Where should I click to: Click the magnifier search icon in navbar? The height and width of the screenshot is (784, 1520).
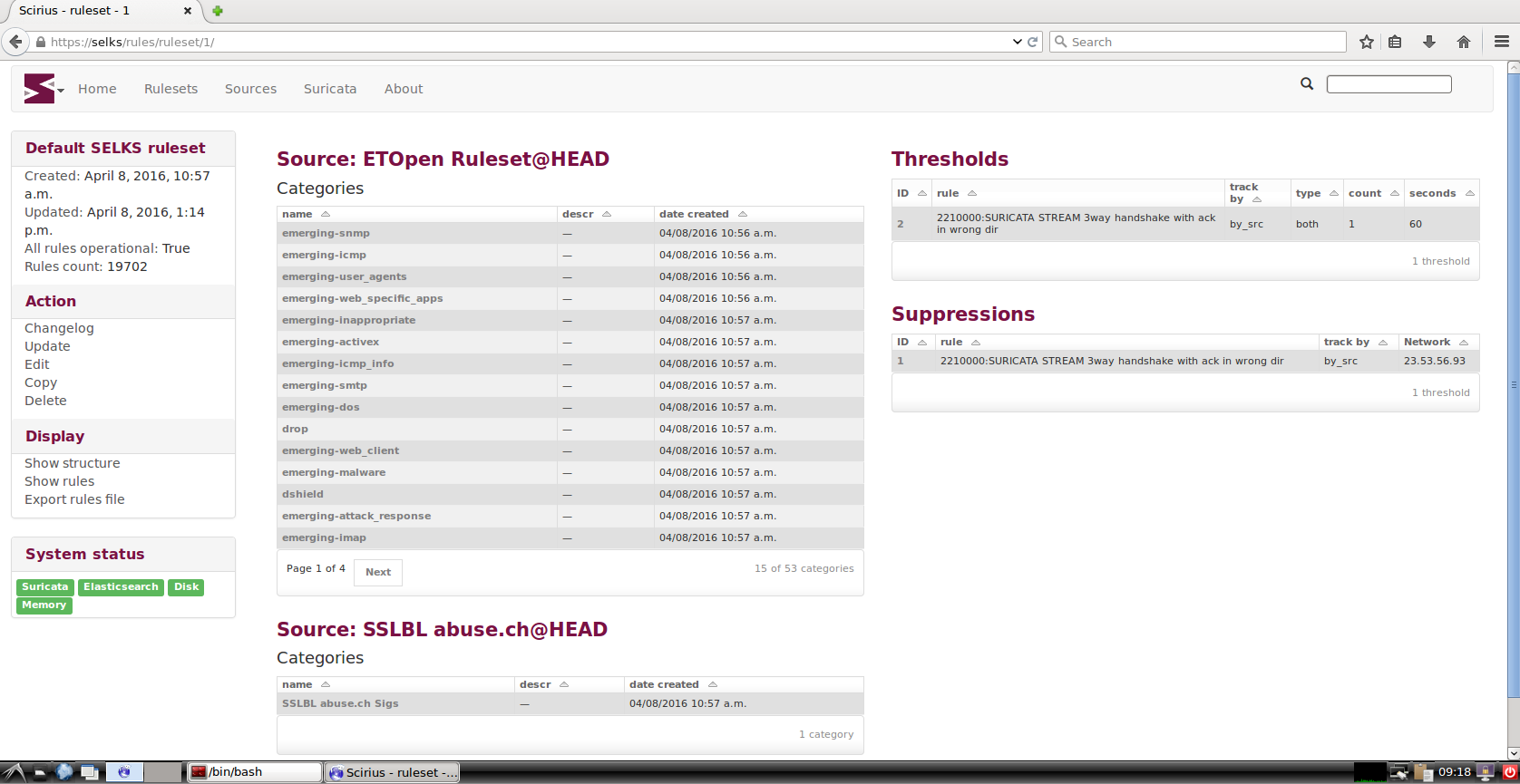(x=1307, y=83)
